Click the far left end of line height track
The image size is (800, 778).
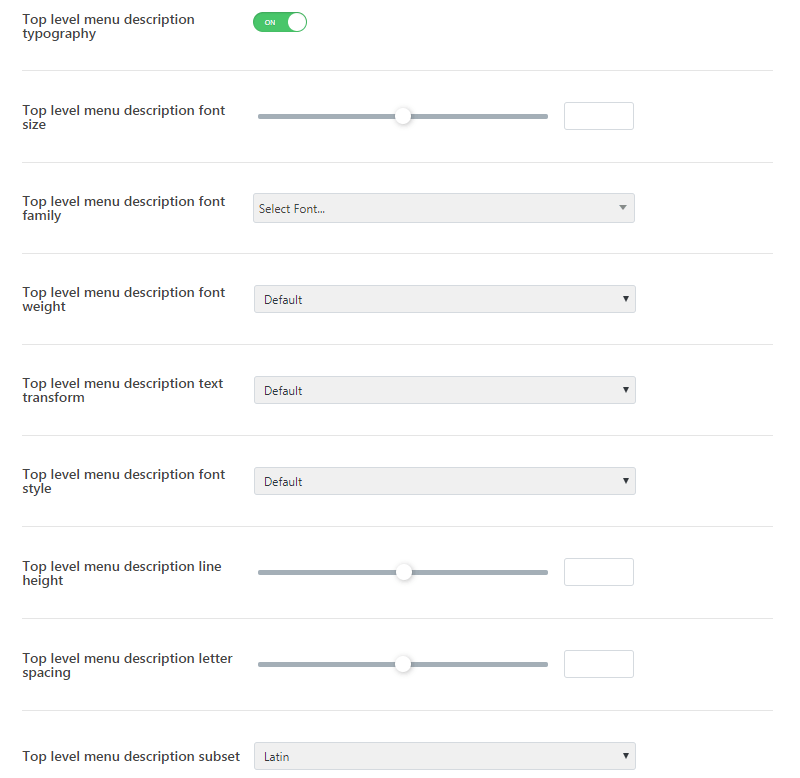pos(261,572)
